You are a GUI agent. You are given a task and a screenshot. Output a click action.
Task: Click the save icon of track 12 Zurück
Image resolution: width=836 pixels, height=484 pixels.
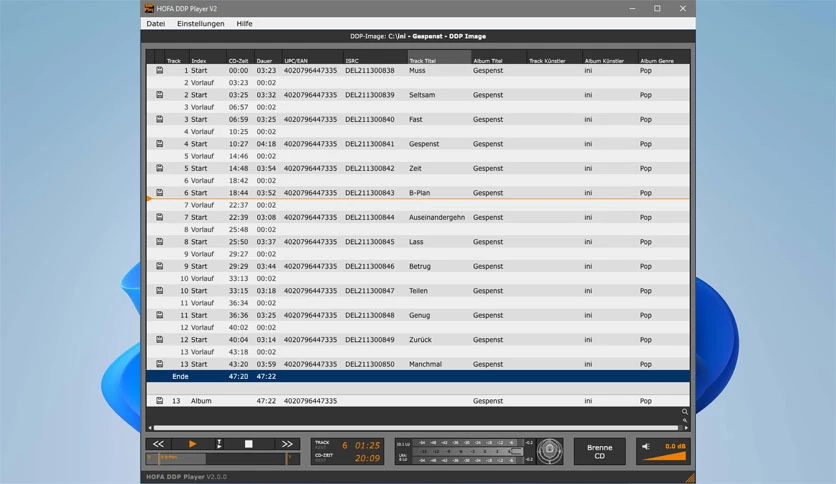click(x=159, y=340)
